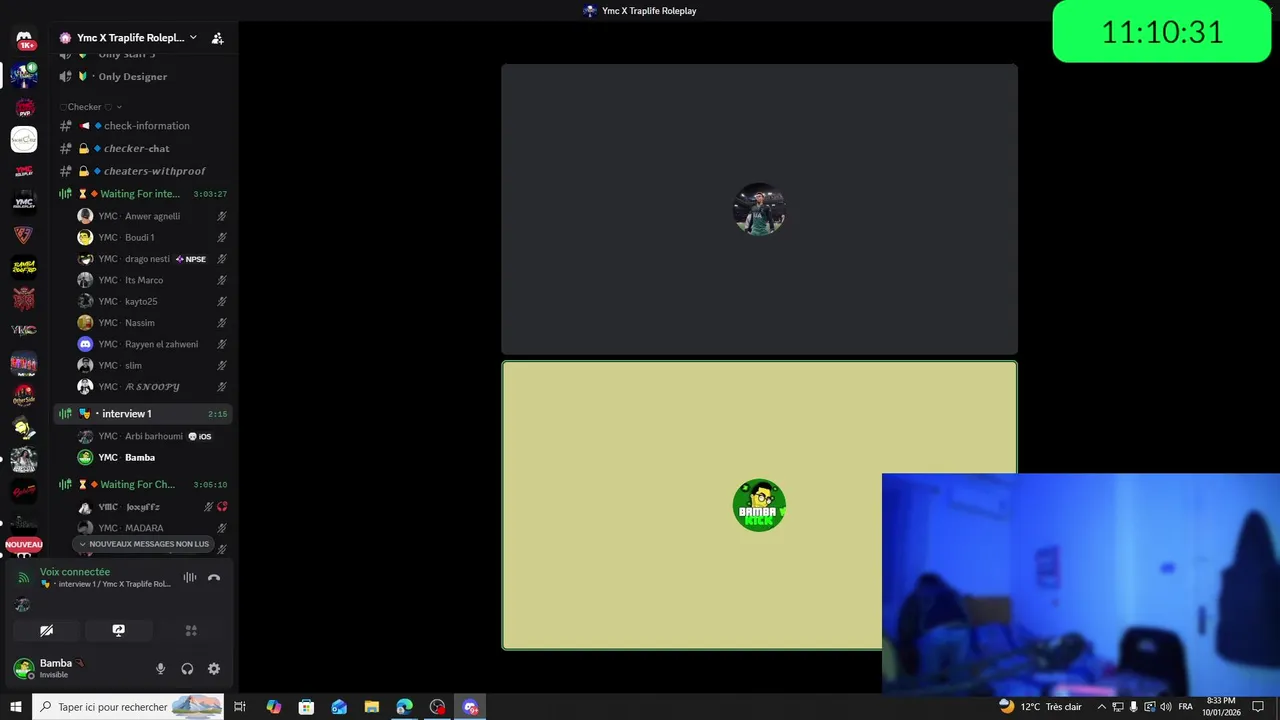Click user slim in voice list
This screenshot has height=720, width=1280.
coord(152,366)
